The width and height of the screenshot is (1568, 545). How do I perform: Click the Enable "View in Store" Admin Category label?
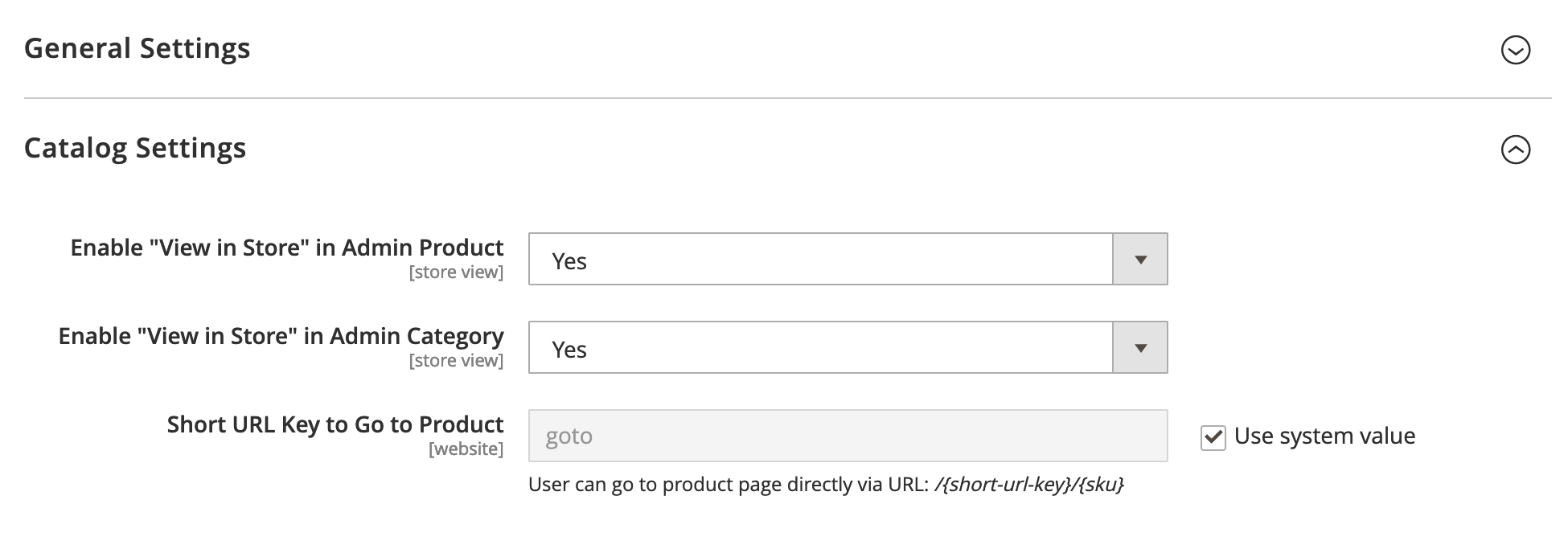281,336
